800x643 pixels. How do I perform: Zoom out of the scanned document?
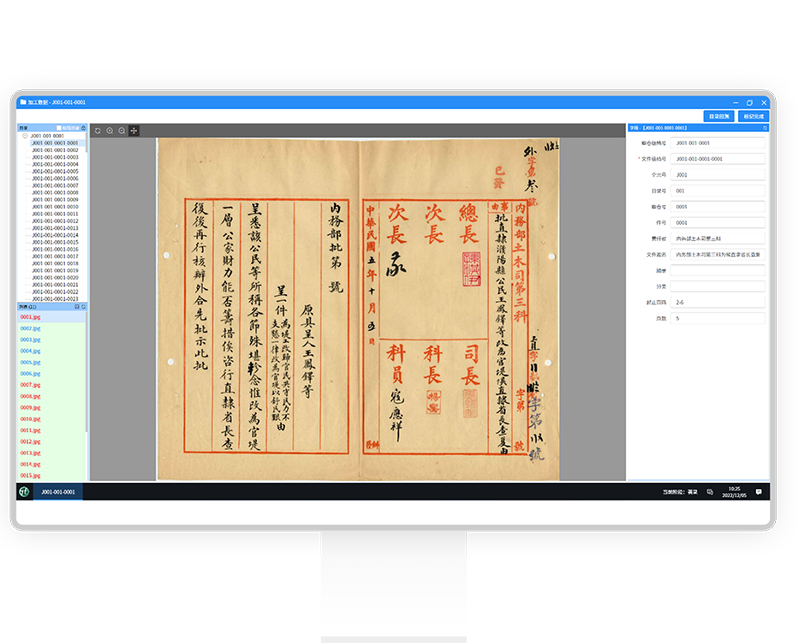point(122,131)
